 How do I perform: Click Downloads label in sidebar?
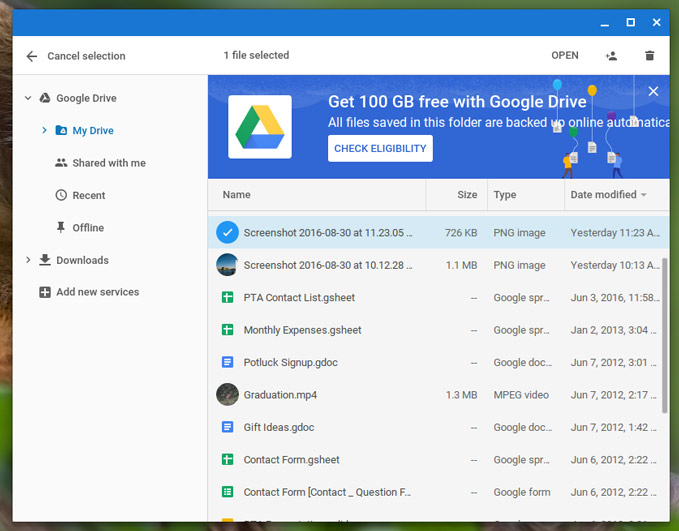pos(82,260)
